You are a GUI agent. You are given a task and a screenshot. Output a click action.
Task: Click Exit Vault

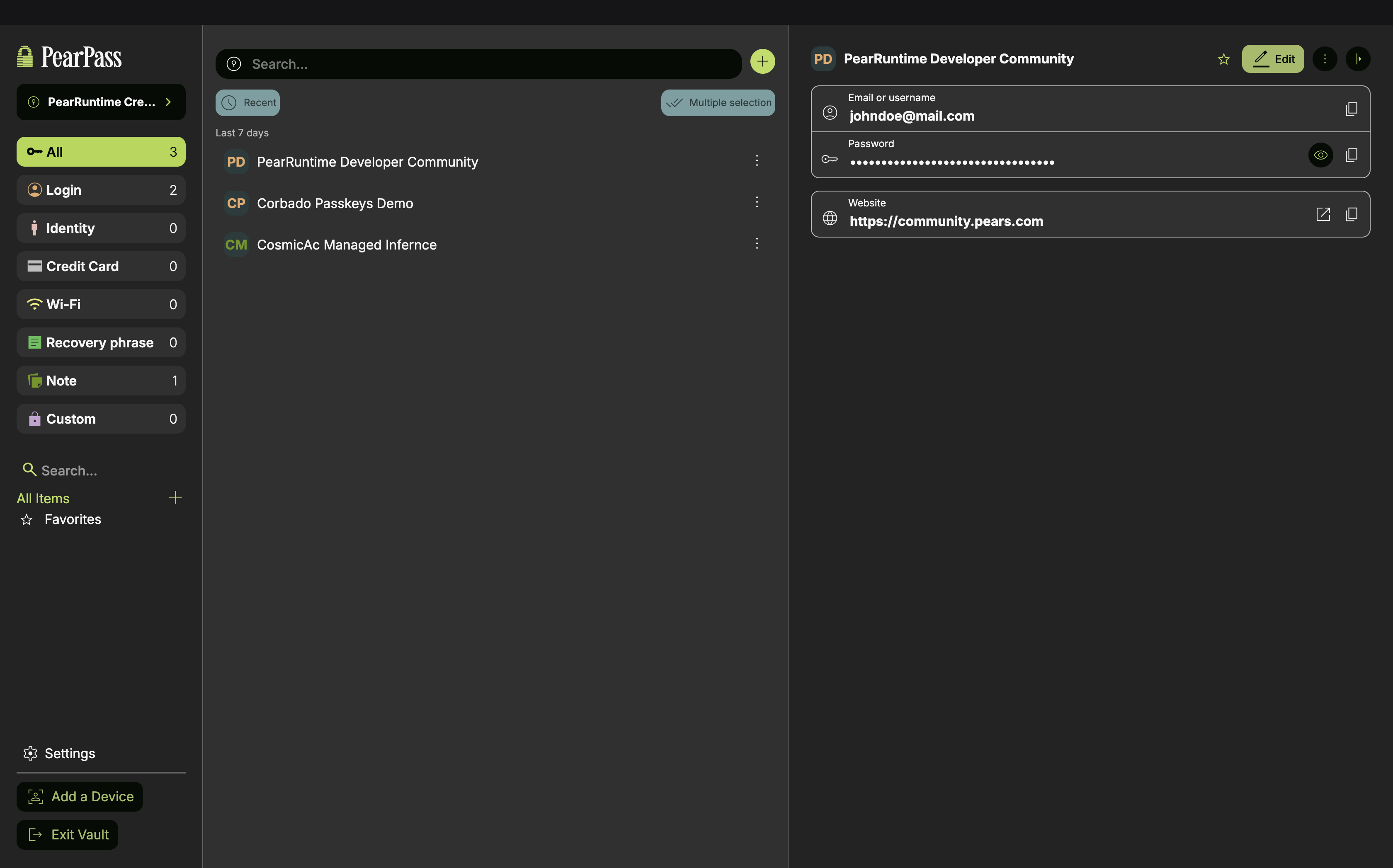[67, 834]
